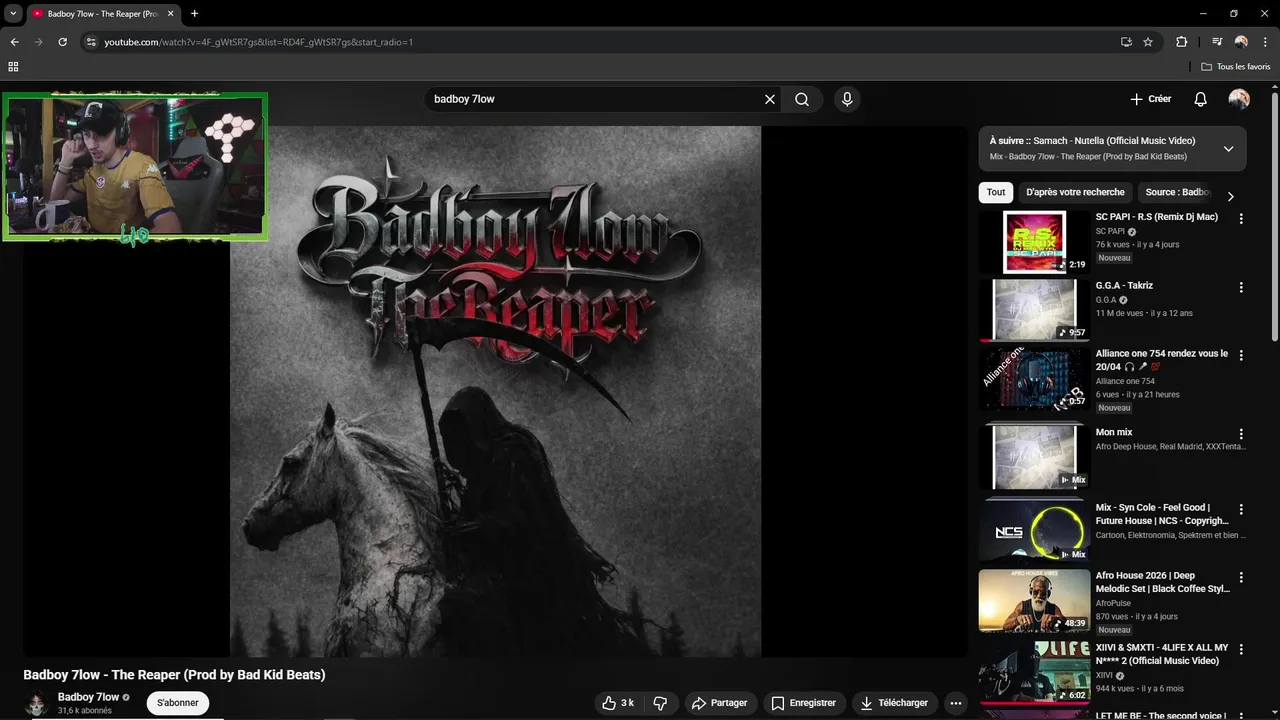Open options for G.G.A - Takriz video
Screen dimensions: 1280x720
(1241, 287)
